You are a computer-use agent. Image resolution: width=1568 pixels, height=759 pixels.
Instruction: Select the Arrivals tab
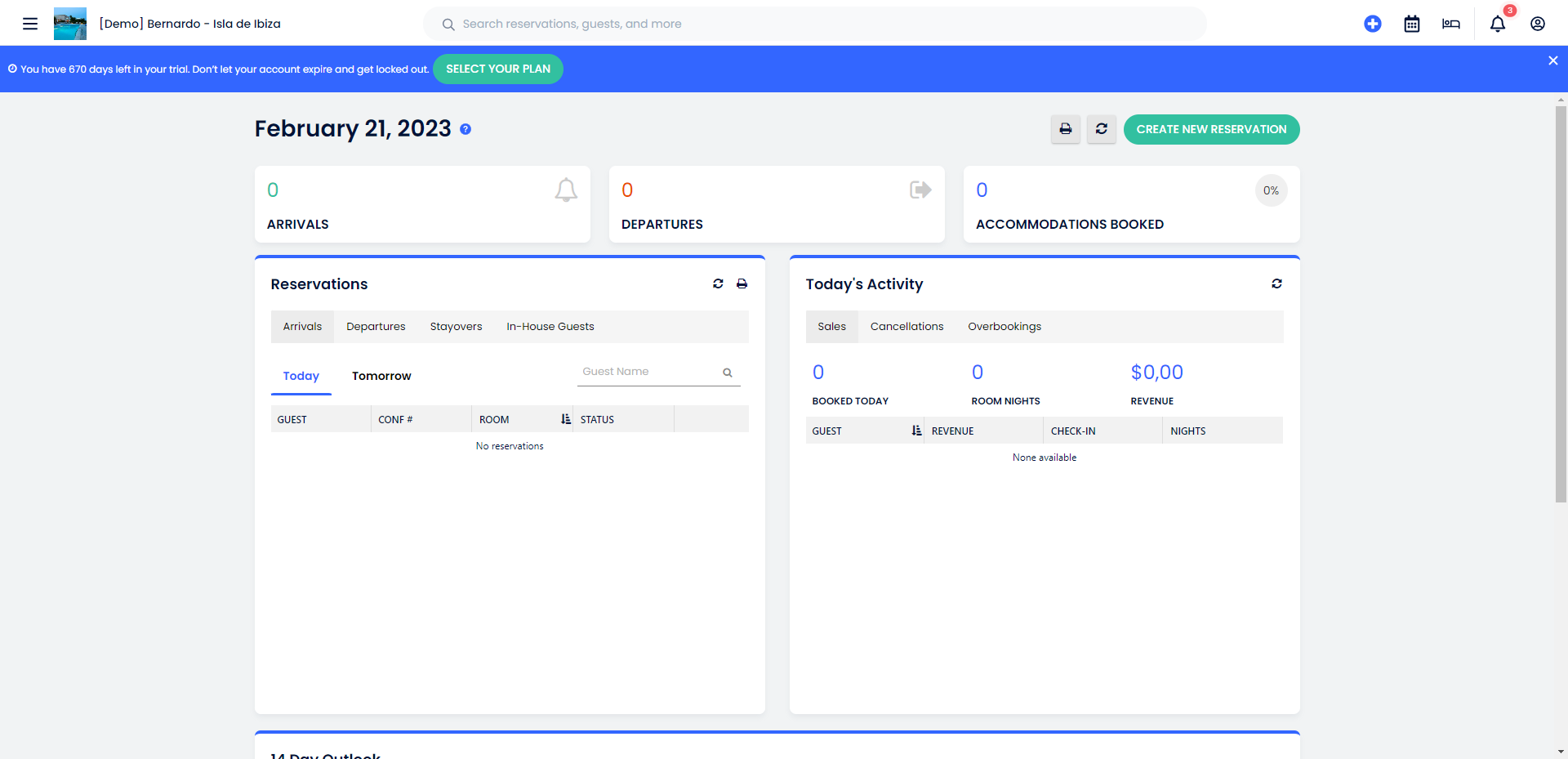point(302,327)
